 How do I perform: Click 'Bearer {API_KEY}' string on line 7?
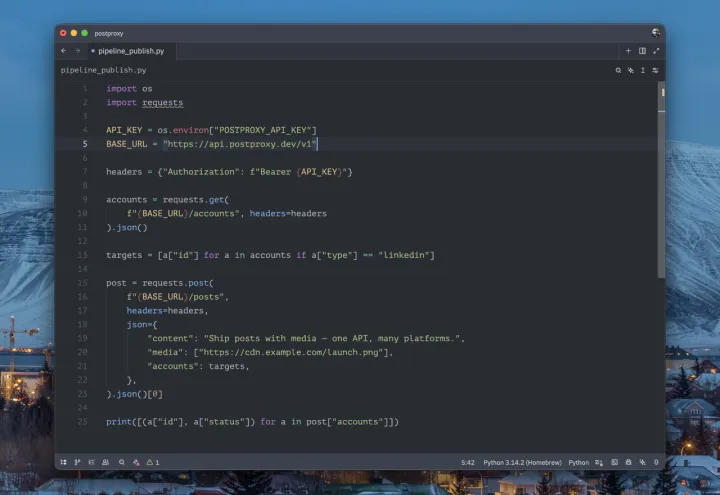(x=298, y=172)
